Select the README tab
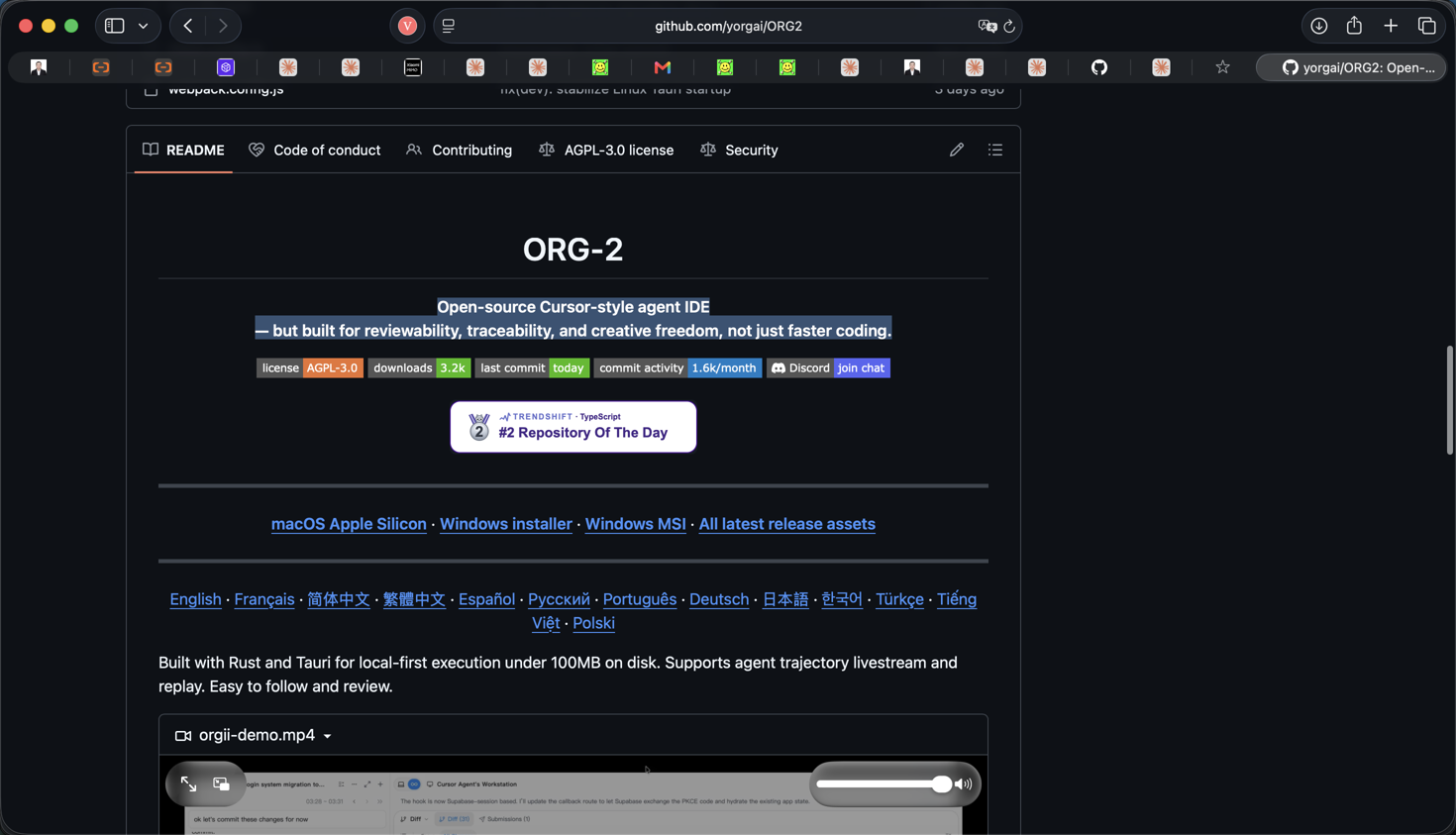This screenshot has width=1456, height=835. 183,150
